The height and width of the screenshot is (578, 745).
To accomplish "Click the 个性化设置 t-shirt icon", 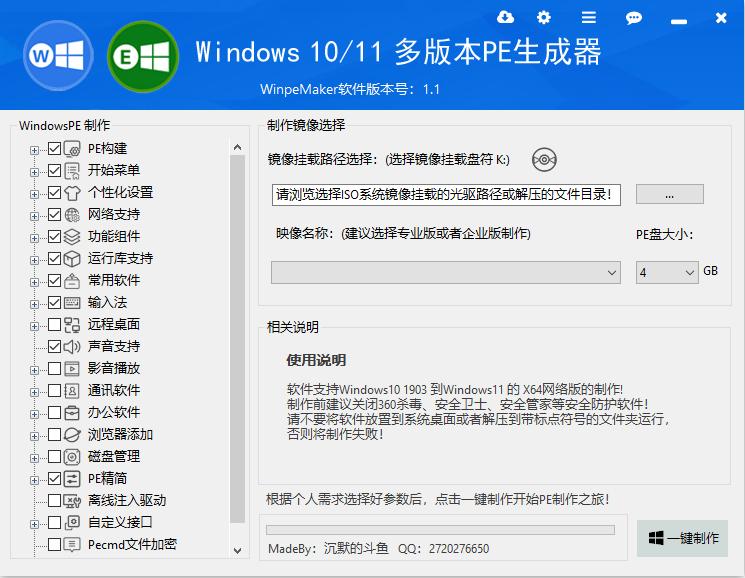I will (x=72, y=193).
